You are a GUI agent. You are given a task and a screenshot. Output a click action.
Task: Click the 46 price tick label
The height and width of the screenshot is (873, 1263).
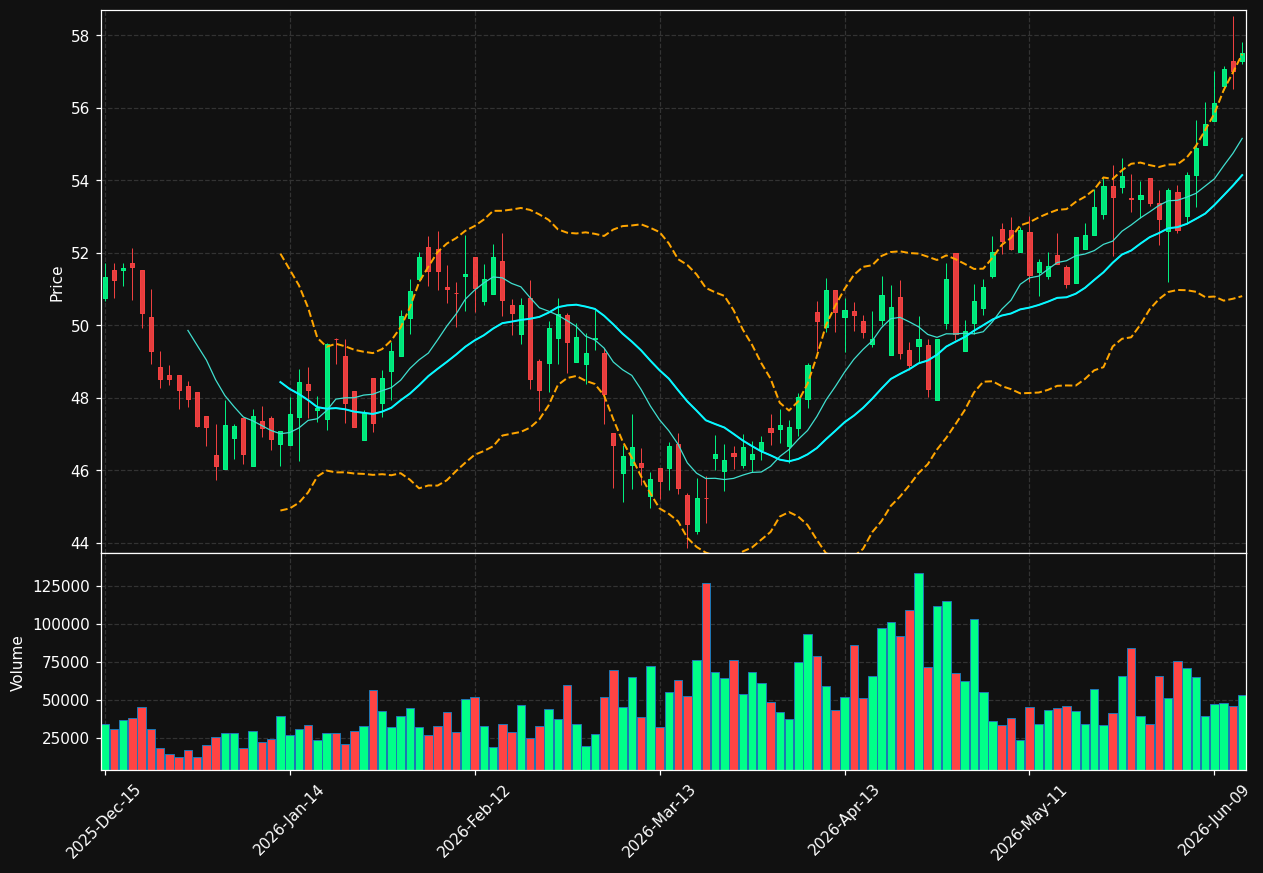(79, 471)
